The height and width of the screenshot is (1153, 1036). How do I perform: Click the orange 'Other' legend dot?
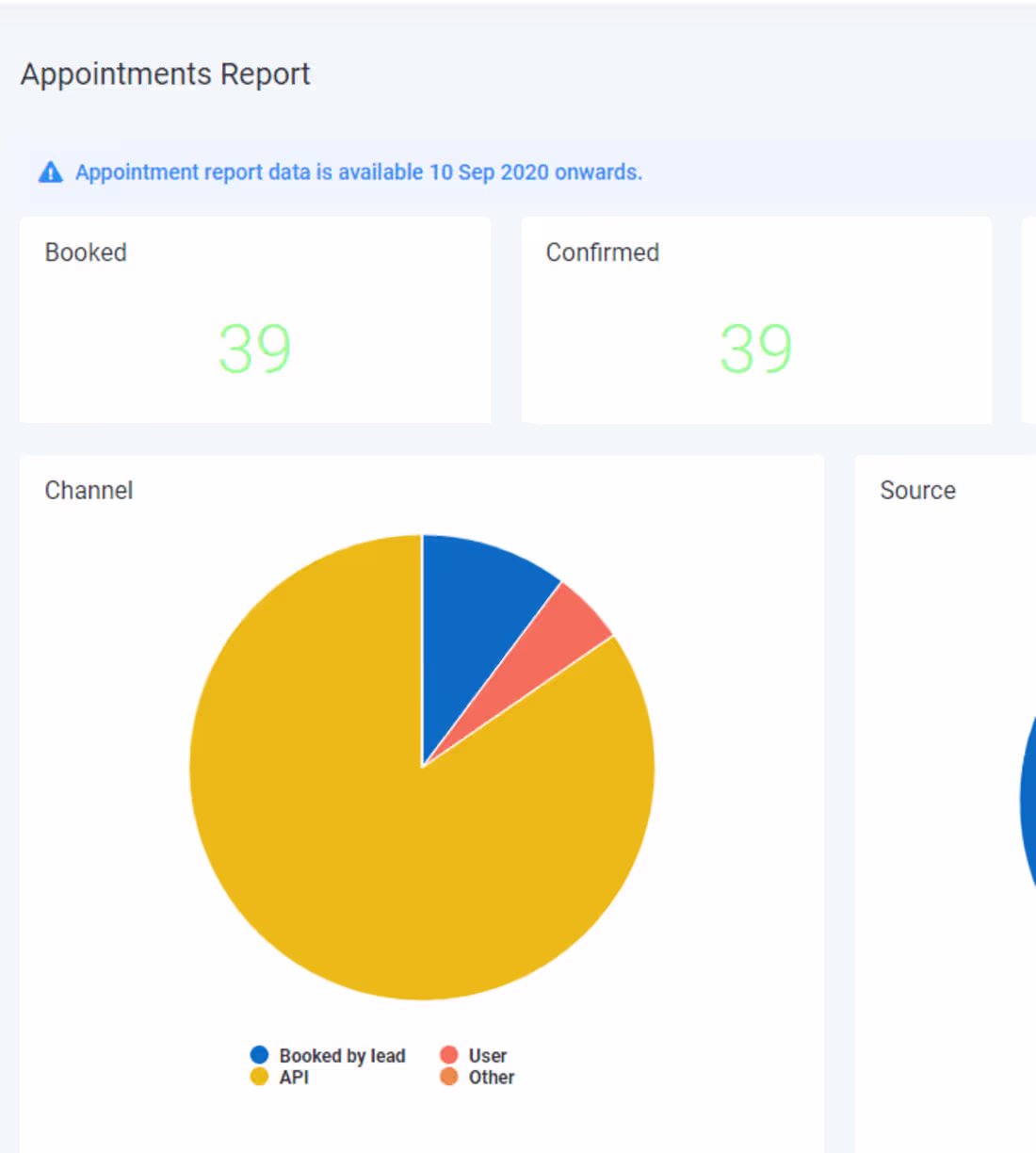449,1077
